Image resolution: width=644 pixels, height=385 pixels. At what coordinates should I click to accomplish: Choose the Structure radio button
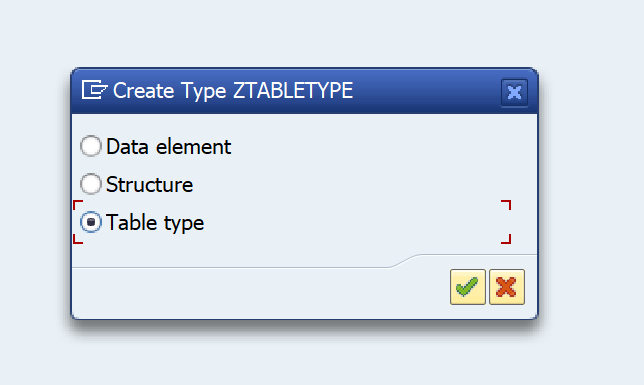91,184
